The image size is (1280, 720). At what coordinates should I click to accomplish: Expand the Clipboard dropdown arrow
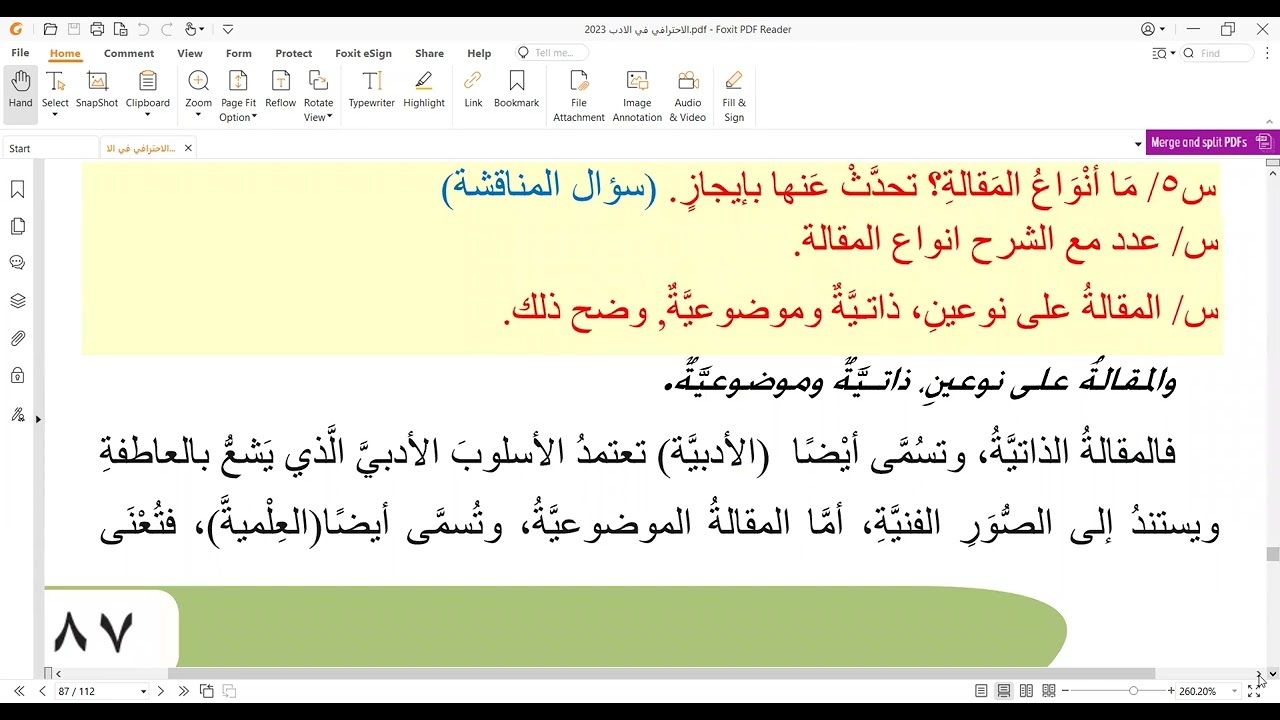[147, 115]
